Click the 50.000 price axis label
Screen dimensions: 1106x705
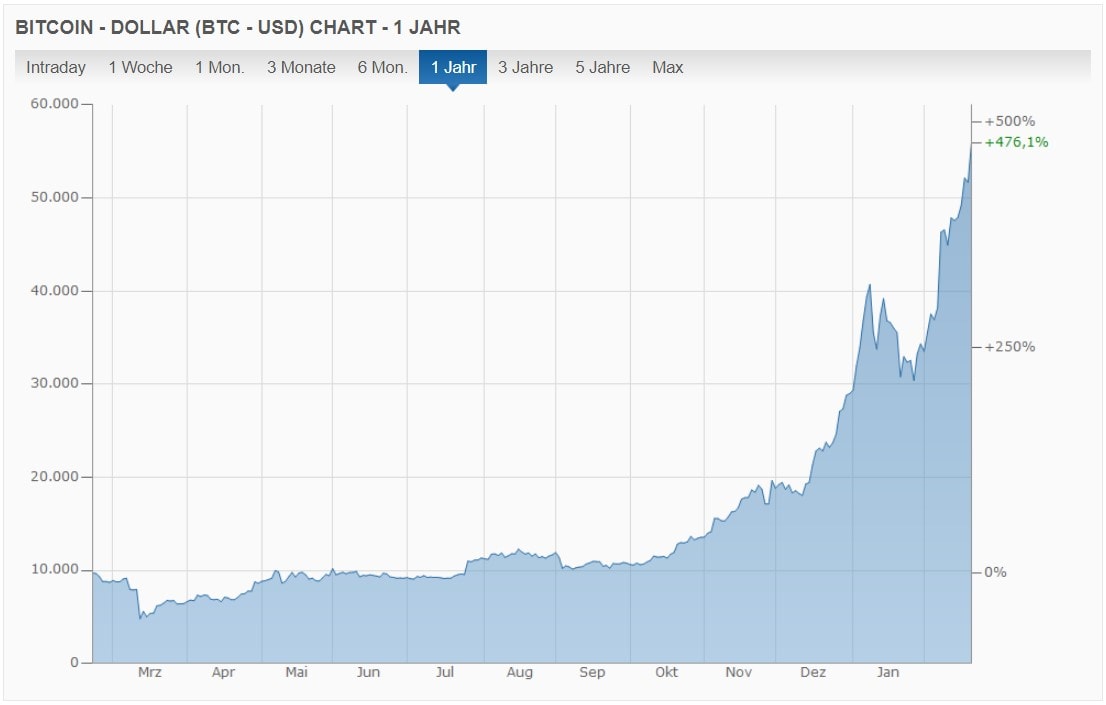click(x=54, y=197)
